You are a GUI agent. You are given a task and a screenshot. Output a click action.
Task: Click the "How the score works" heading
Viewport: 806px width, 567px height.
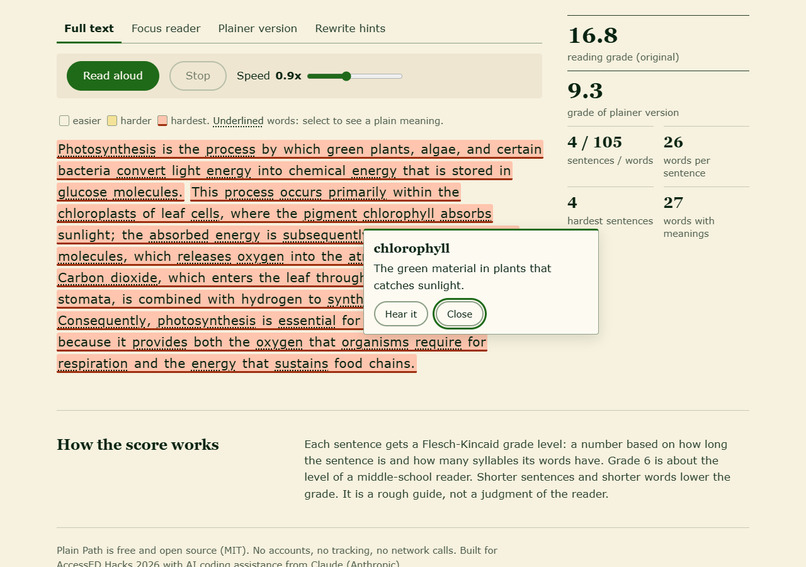(138, 445)
